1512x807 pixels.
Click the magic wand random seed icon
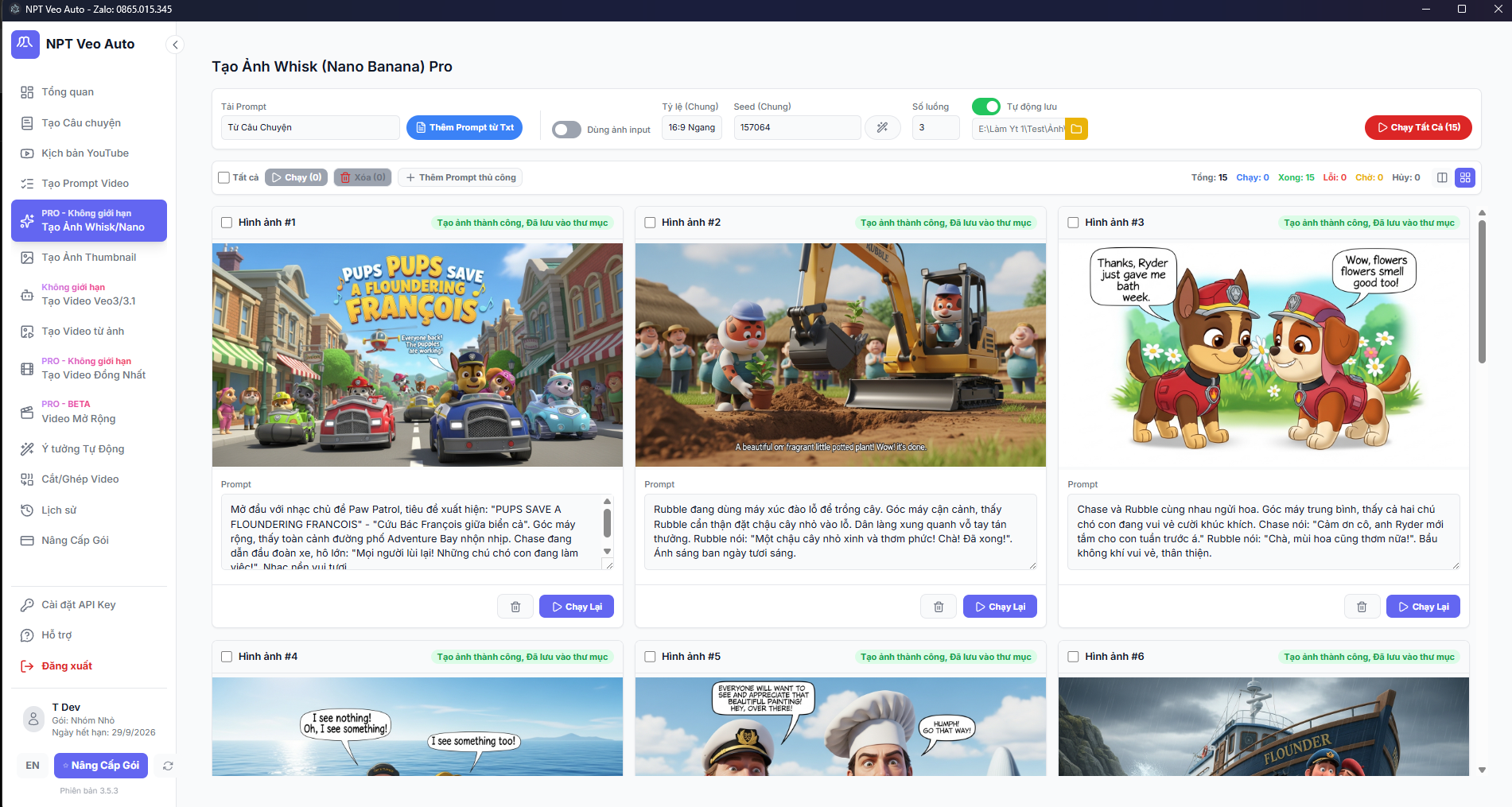coord(882,127)
